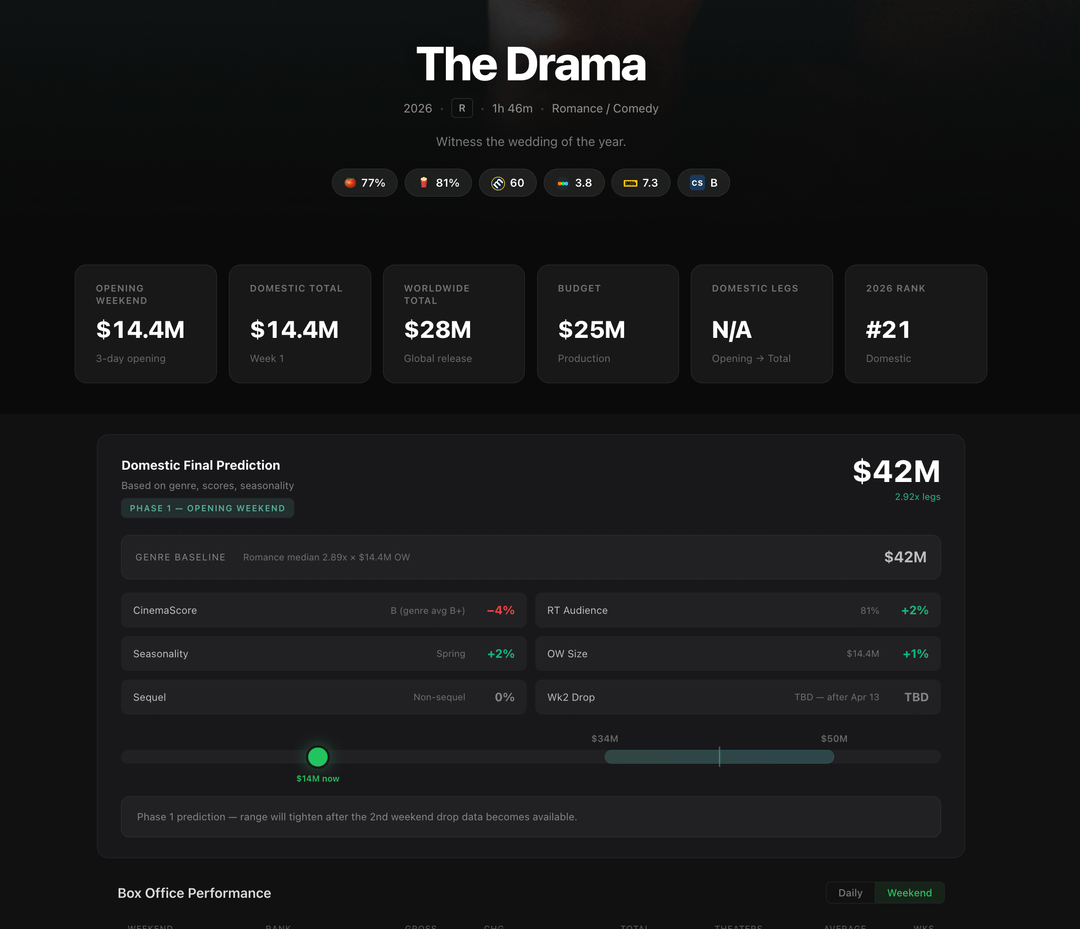Click the Wk2 Drop factor row
The height and width of the screenshot is (929, 1080).
(738, 697)
